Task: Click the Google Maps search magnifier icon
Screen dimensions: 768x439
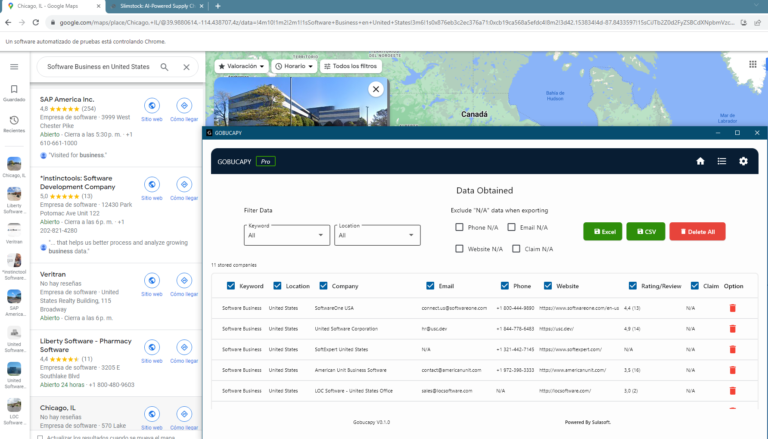Action: [x=164, y=67]
